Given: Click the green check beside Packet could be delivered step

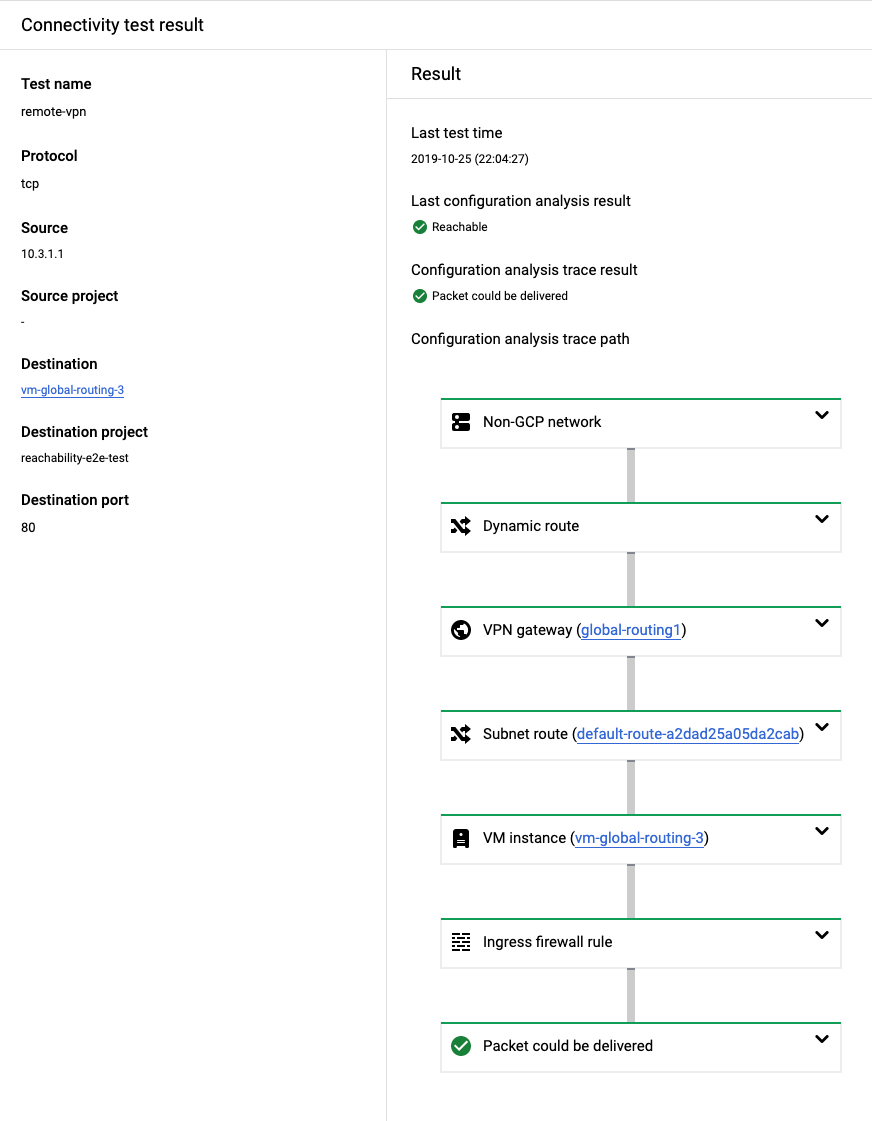Looking at the screenshot, I should point(461,1046).
